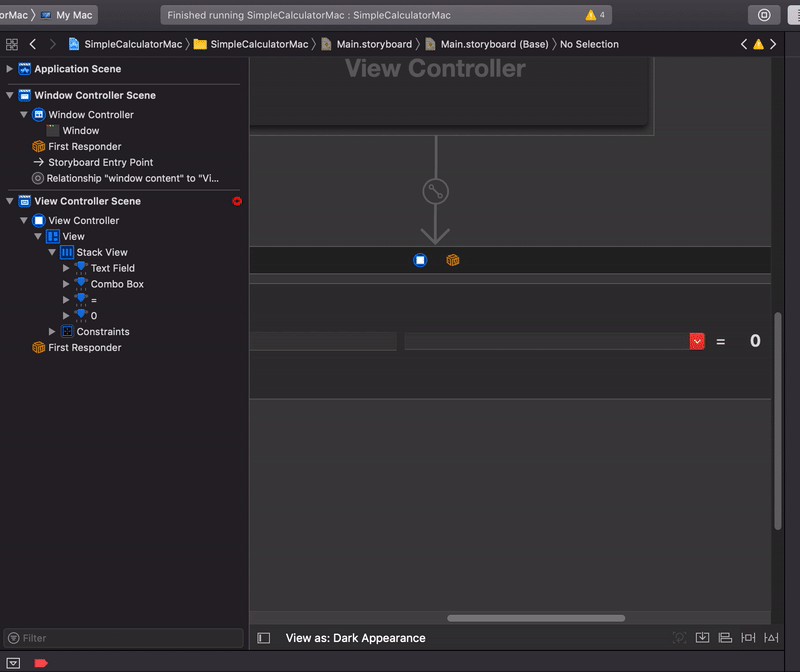Image resolution: width=800 pixels, height=672 pixels.
Task: Expand the Text Field disclosure triangle
Action: tap(65, 268)
